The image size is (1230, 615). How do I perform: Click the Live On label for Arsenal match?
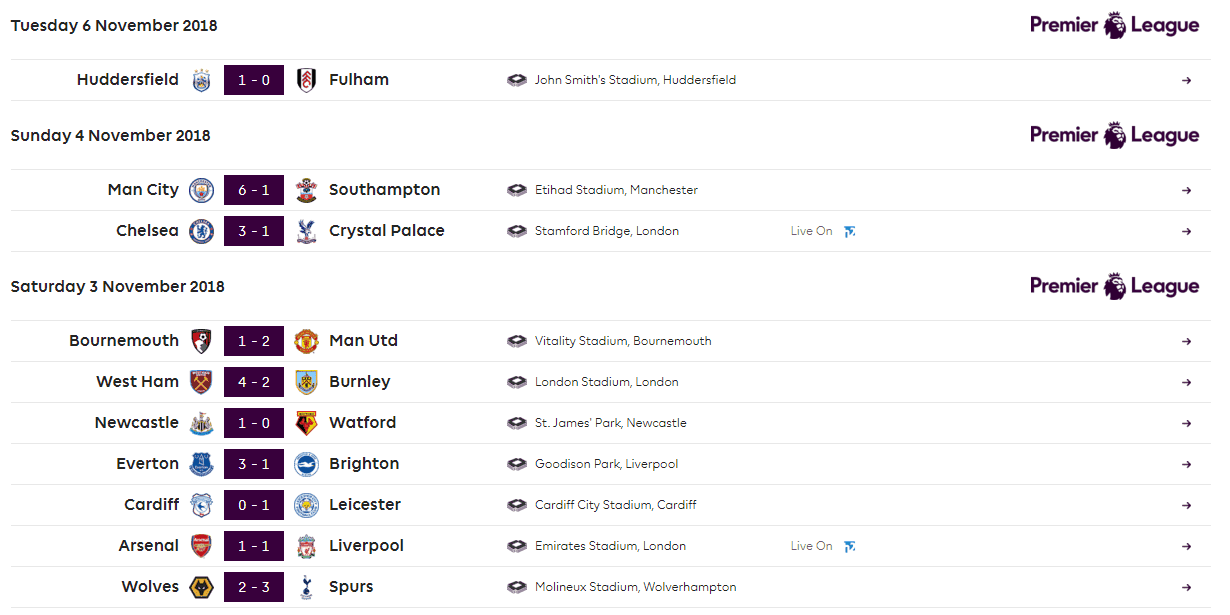pyautogui.click(x=812, y=545)
